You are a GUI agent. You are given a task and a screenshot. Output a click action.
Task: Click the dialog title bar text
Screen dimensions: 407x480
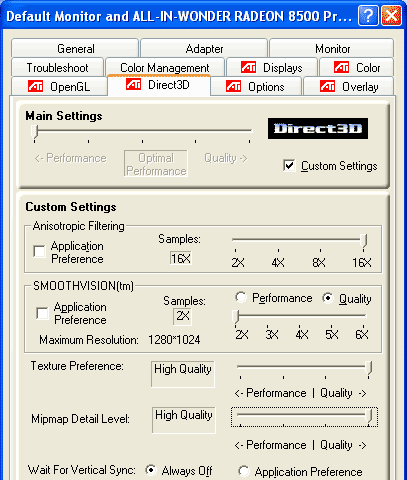click(179, 16)
